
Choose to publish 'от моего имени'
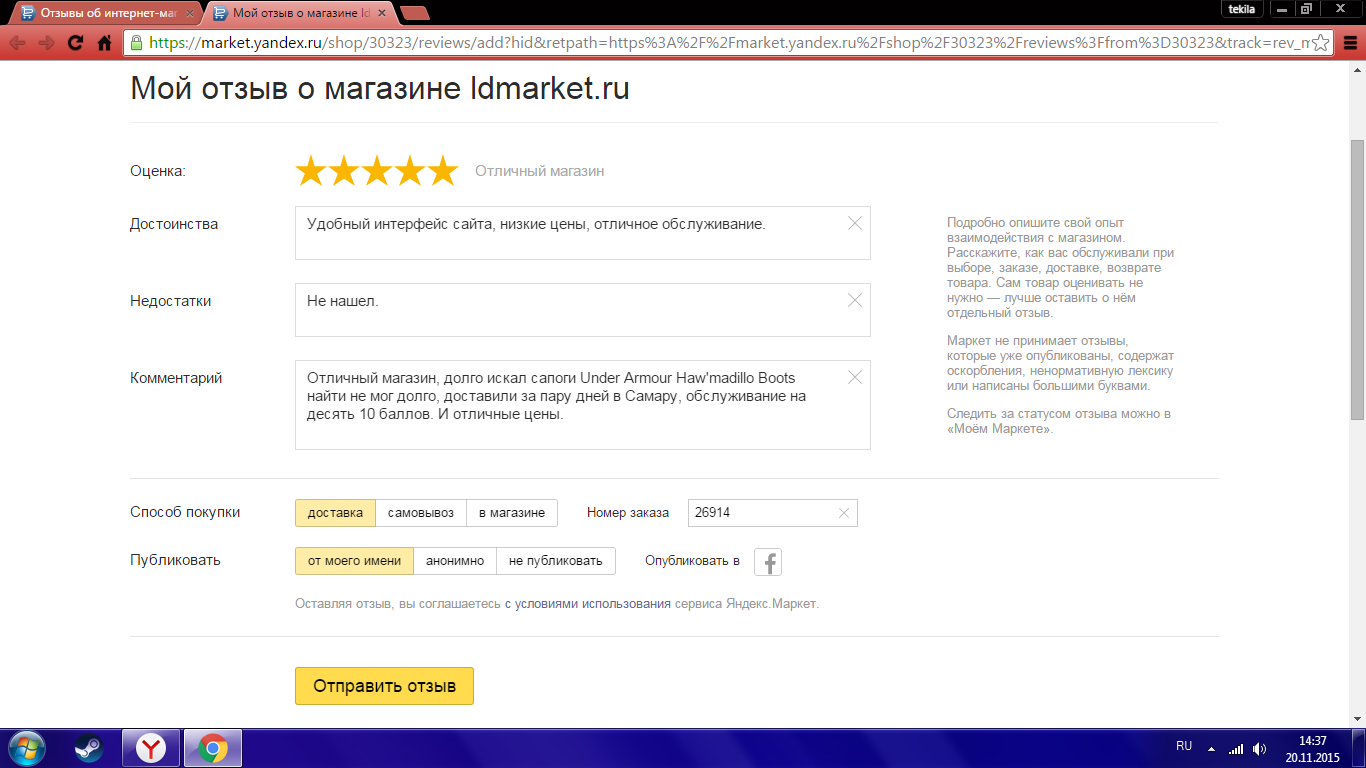click(x=354, y=561)
